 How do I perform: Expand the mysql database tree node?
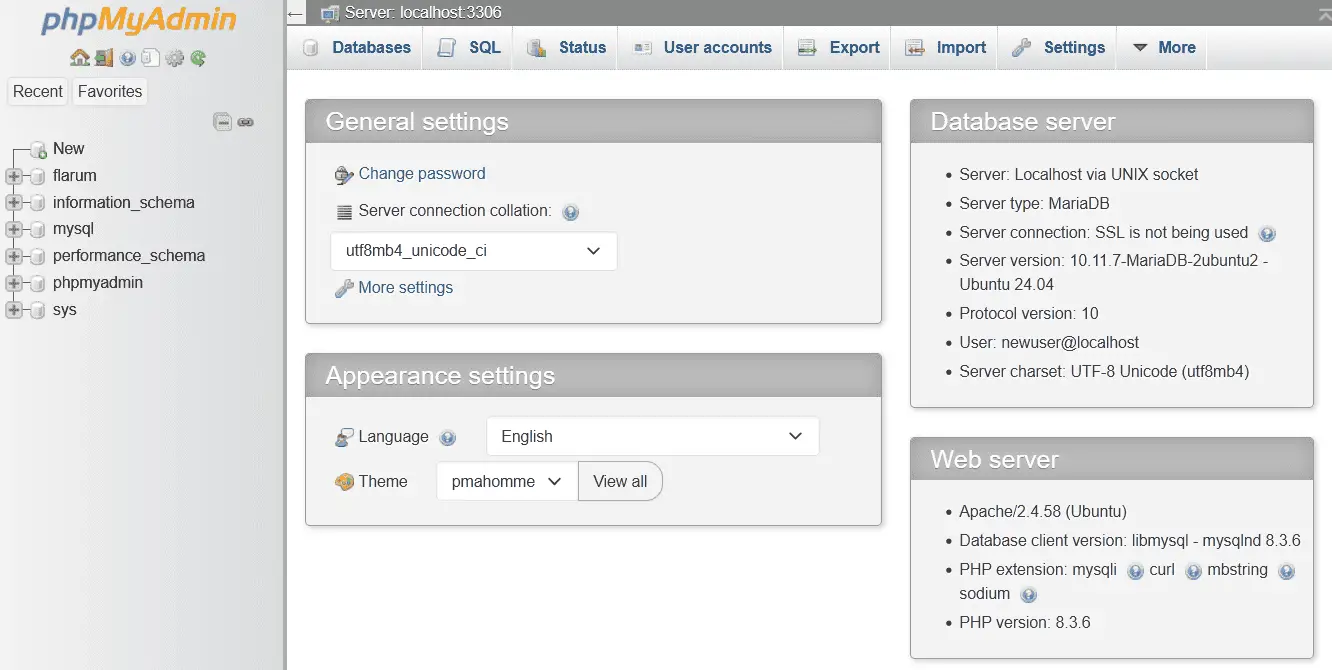(x=14, y=230)
